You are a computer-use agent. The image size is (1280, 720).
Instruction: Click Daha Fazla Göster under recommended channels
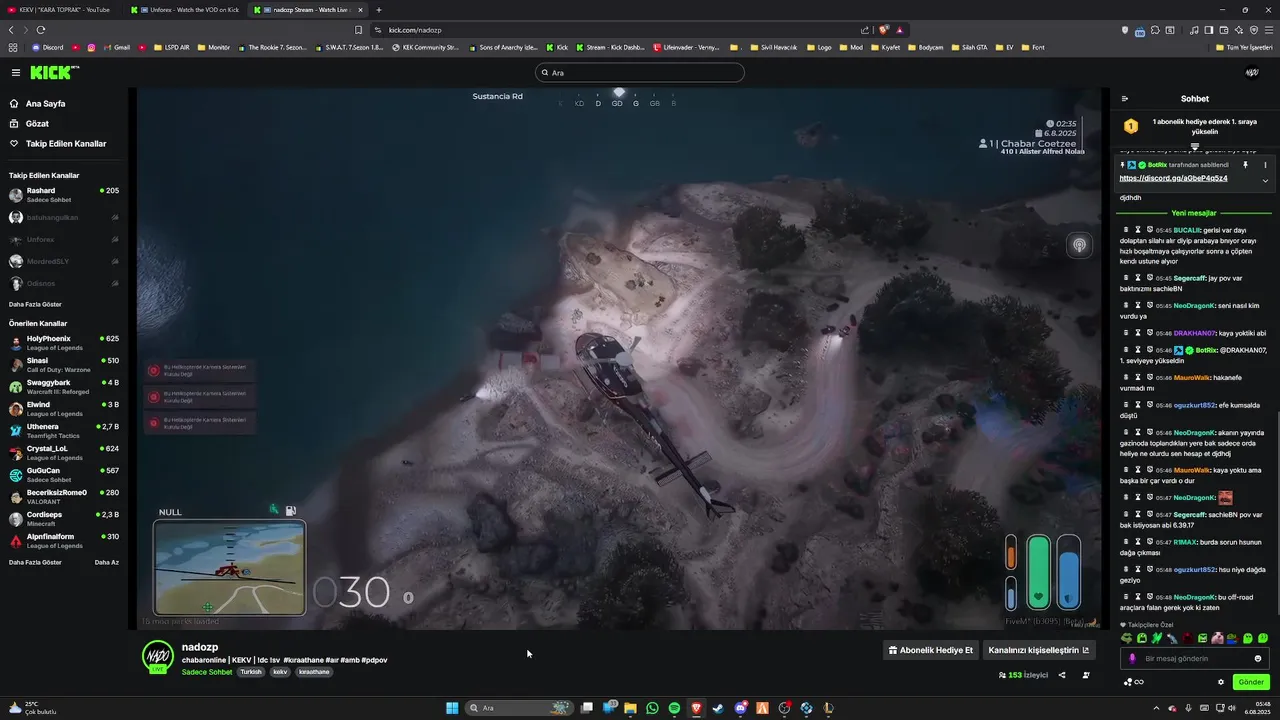[x=35, y=562]
